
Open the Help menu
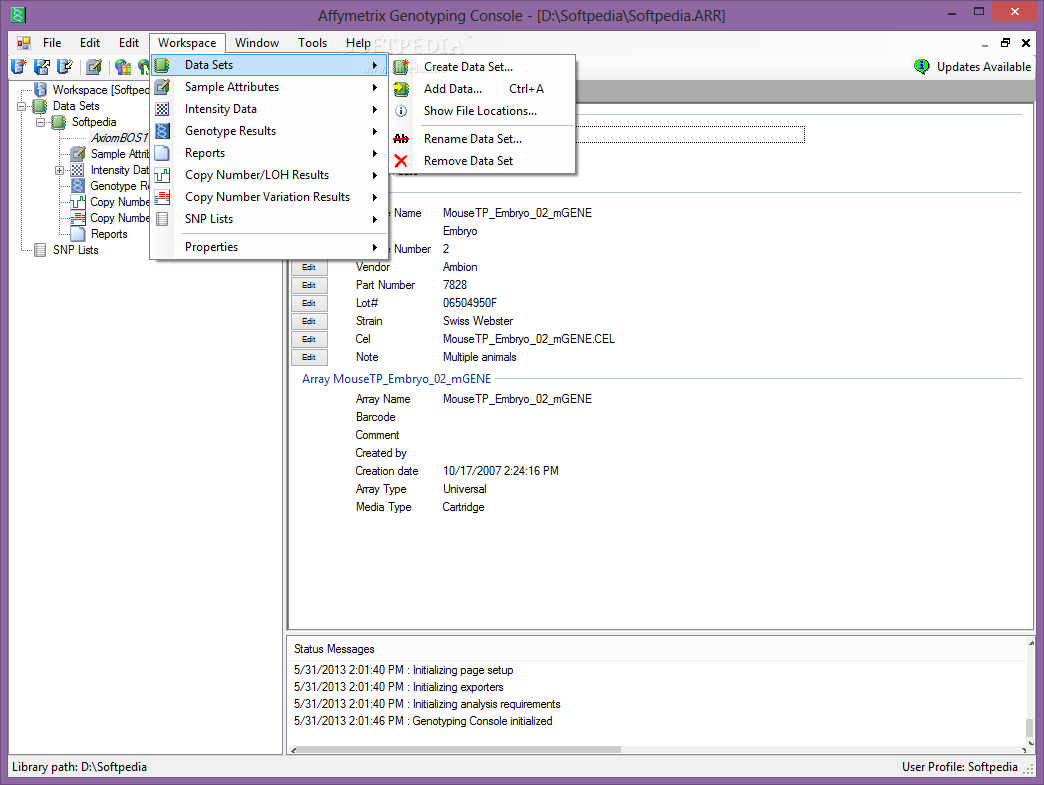pos(358,43)
